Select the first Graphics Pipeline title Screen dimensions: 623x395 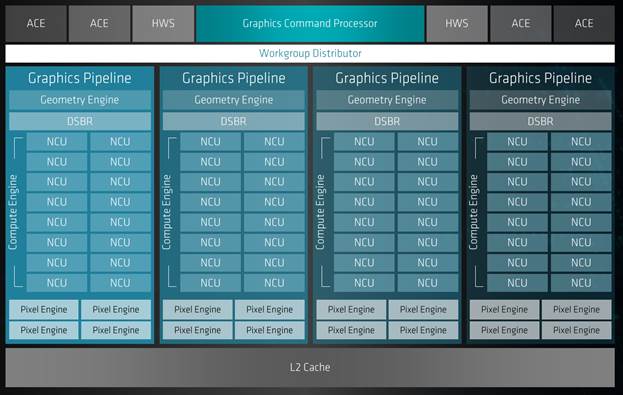(x=79, y=78)
